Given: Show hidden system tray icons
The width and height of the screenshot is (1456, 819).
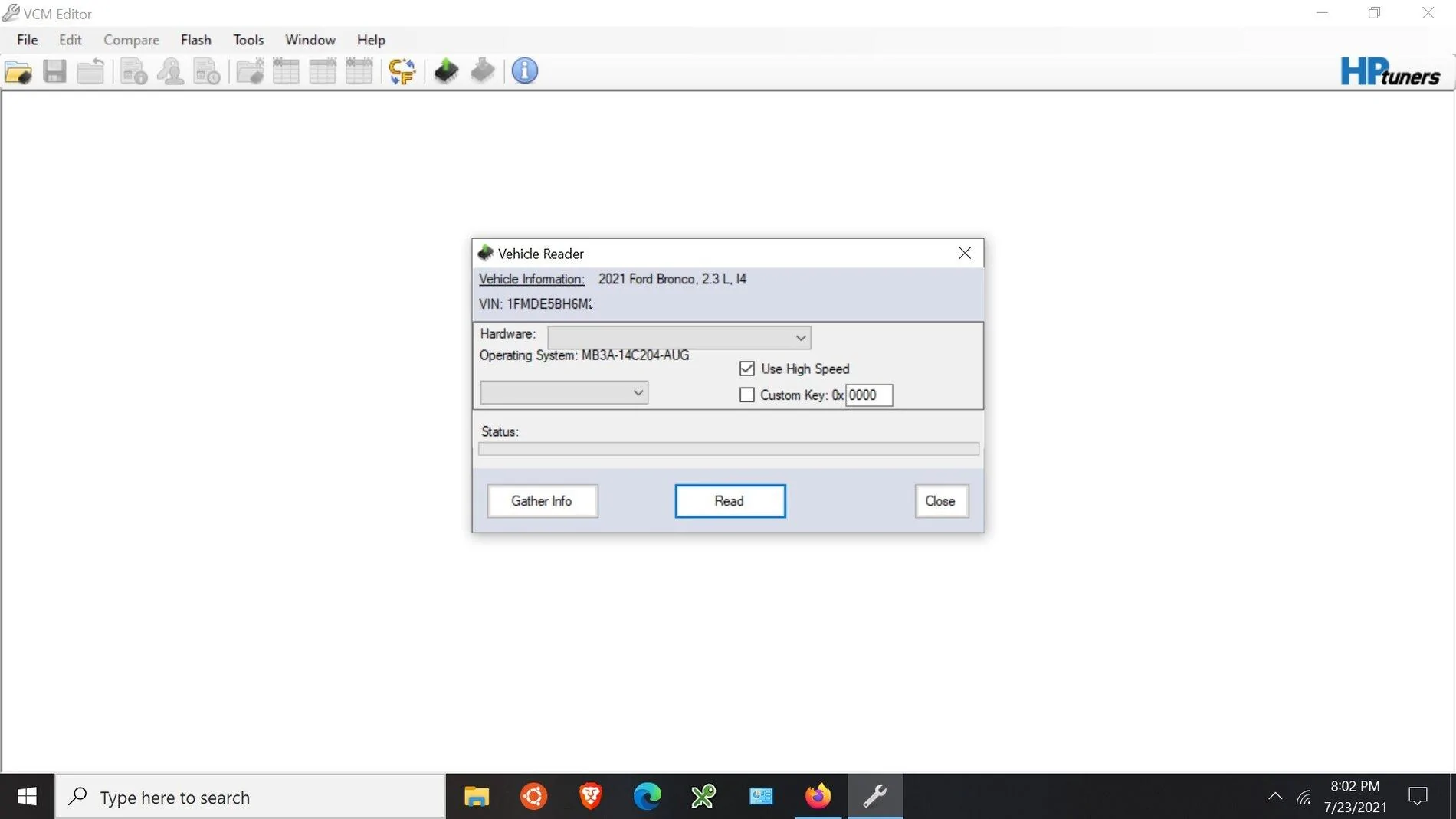Looking at the screenshot, I should (x=1275, y=797).
